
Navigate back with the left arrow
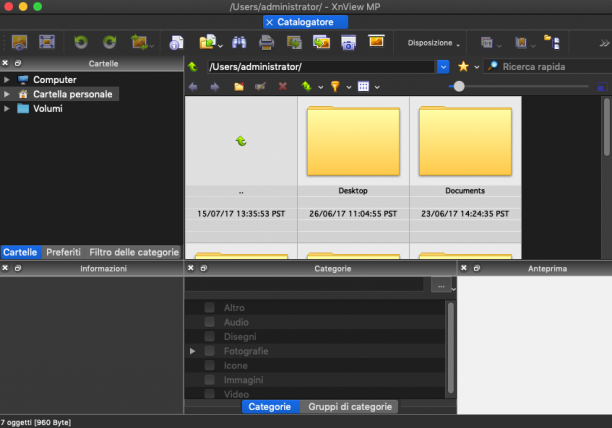pyautogui.click(x=193, y=87)
